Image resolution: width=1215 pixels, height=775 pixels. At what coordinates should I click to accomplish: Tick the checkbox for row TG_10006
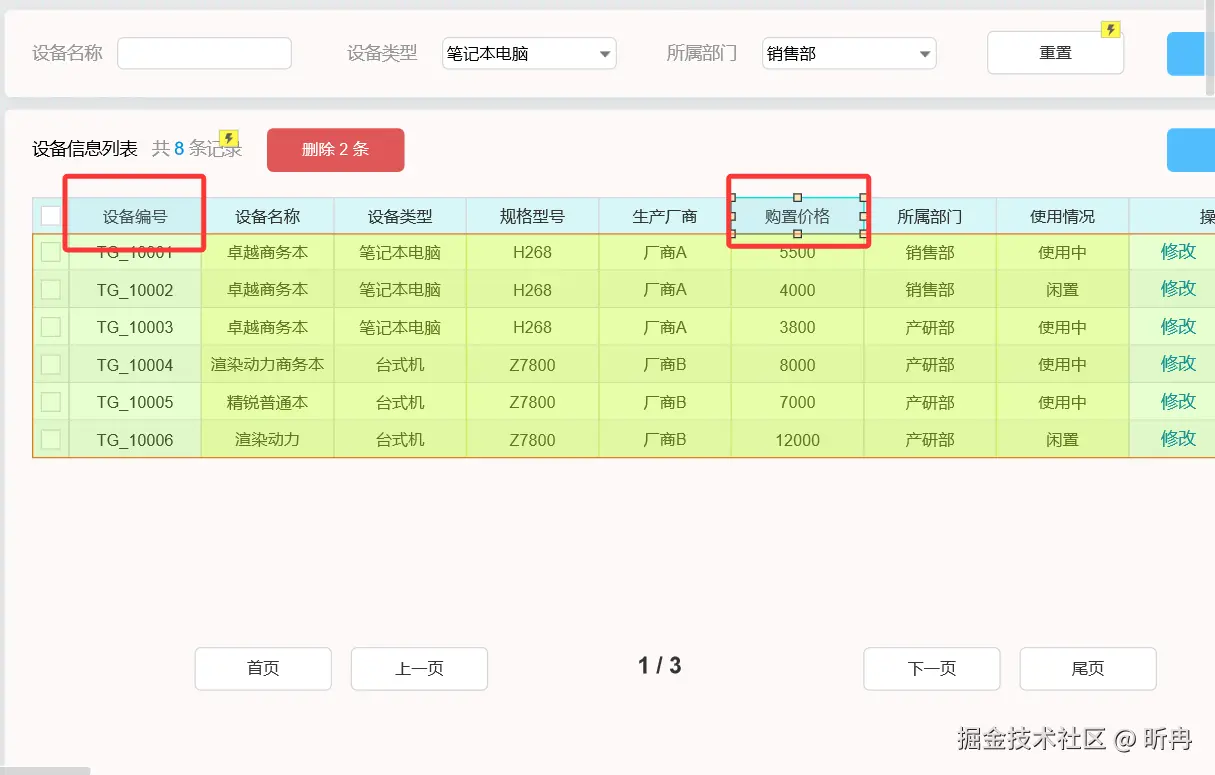(50, 440)
